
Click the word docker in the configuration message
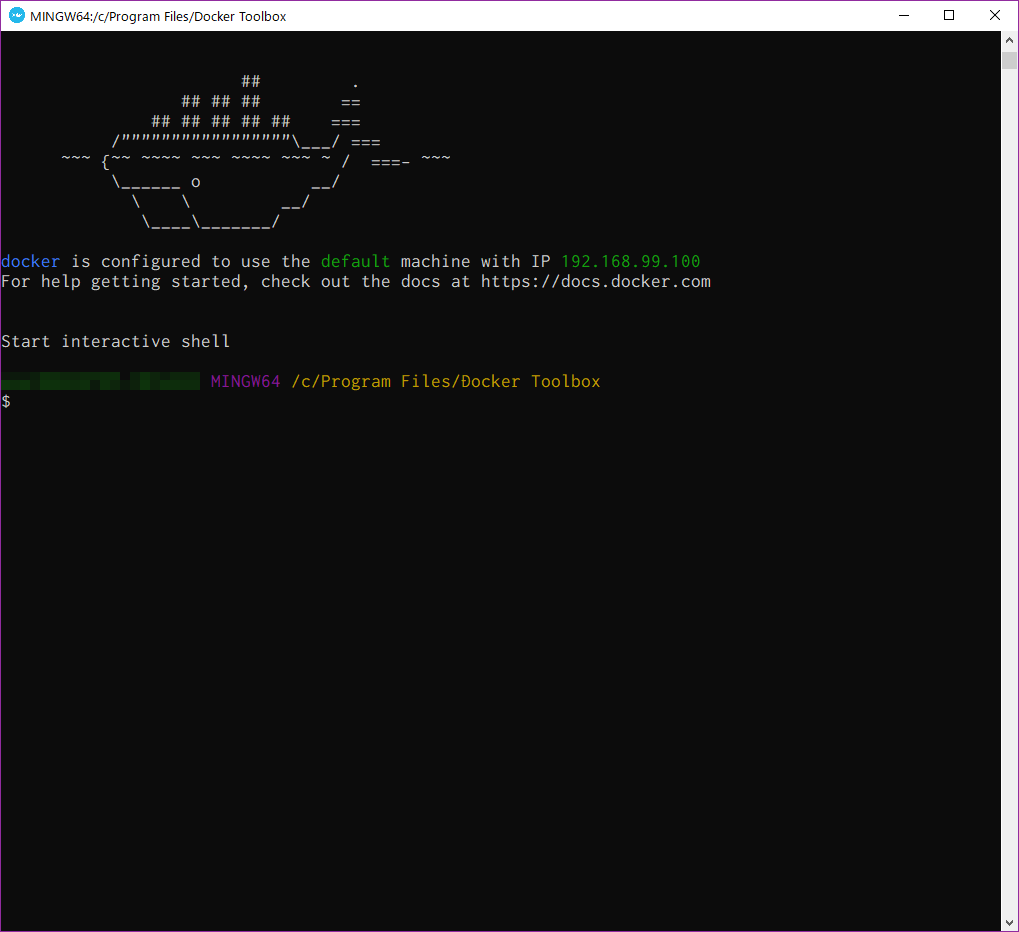pyautogui.click(x=30, y=261)
